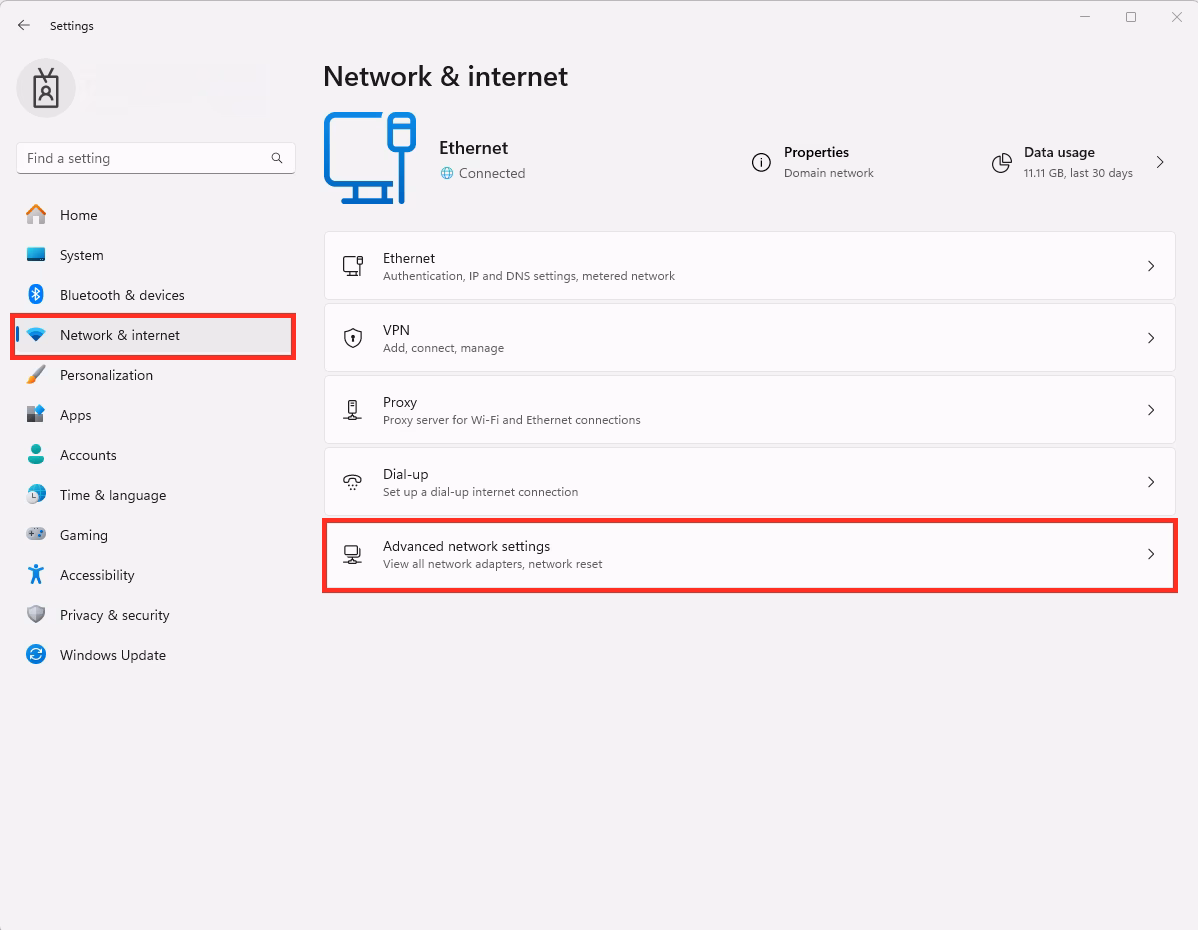Click the Accessibility figure icon
The height and width of the screenshot is (930, 1198).
coord(36,575)
